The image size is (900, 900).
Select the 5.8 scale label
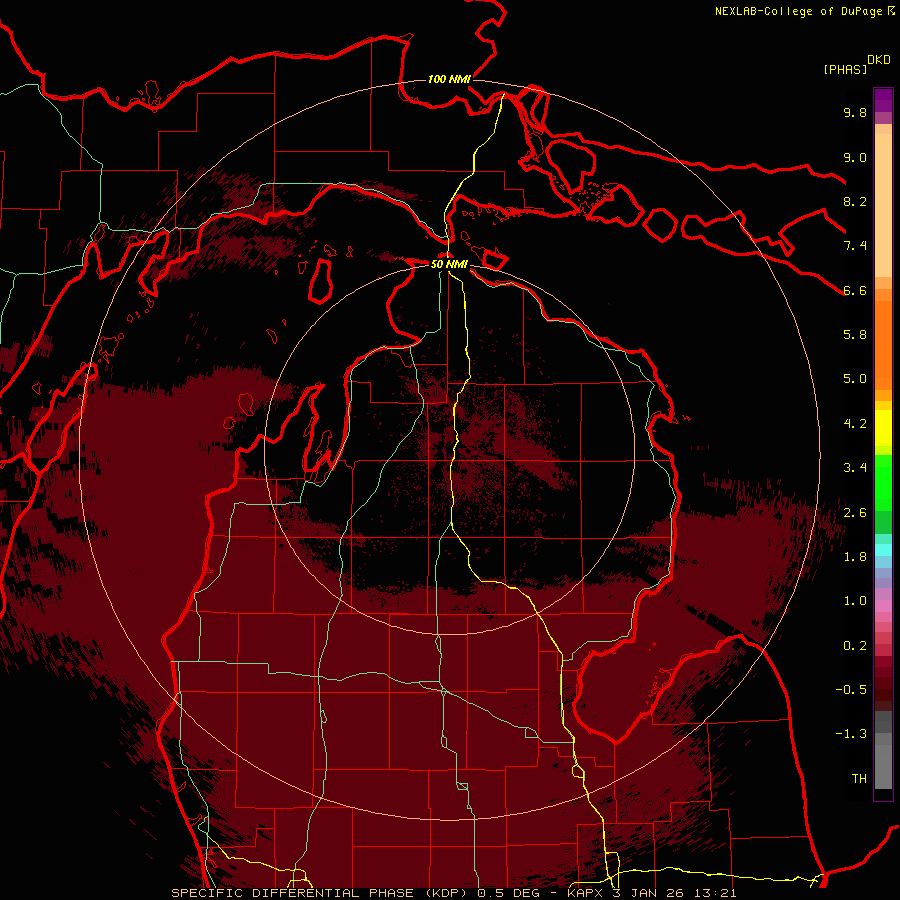pos(855,334)
